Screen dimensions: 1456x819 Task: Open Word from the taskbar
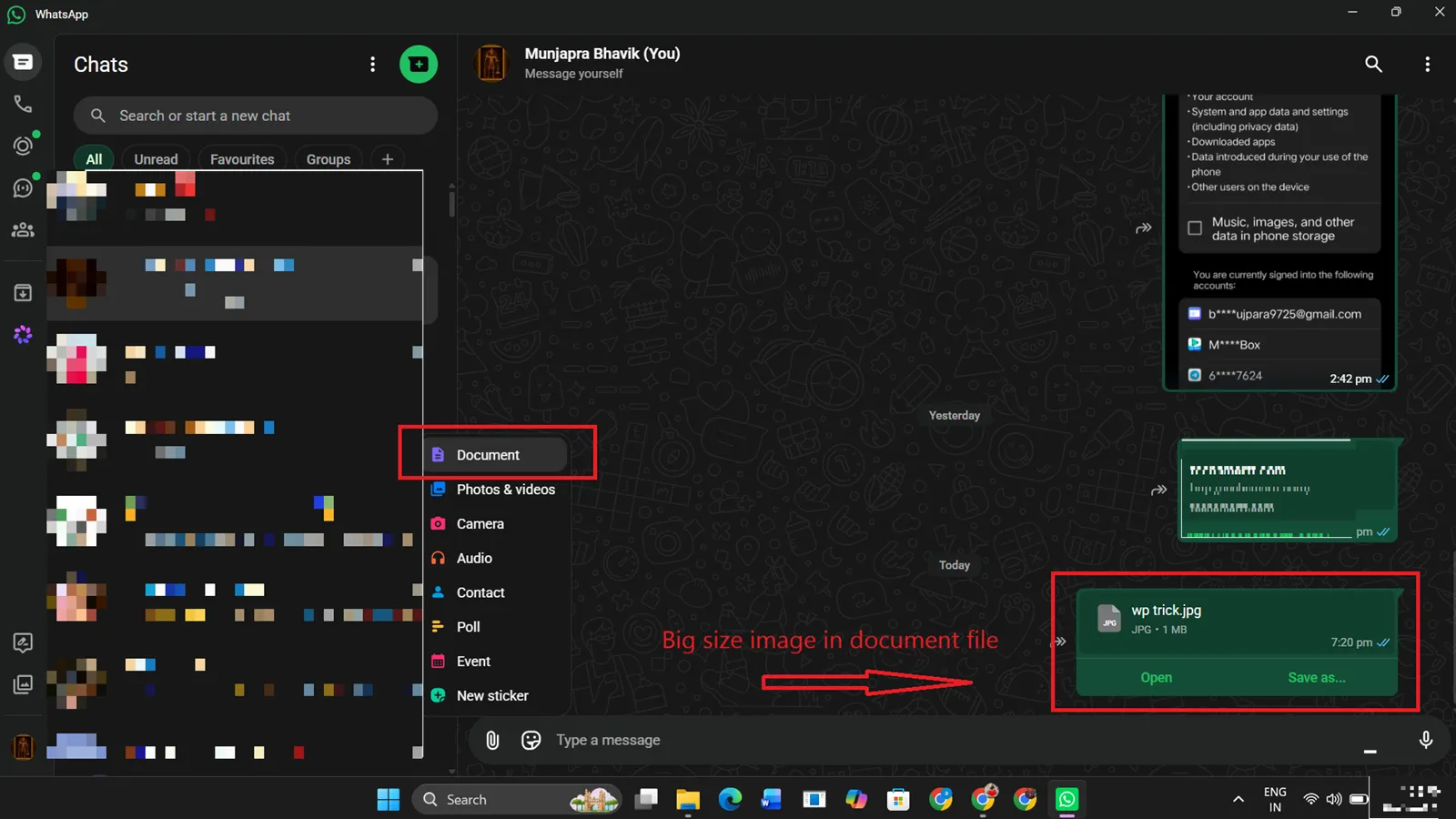tap(772, 799)
